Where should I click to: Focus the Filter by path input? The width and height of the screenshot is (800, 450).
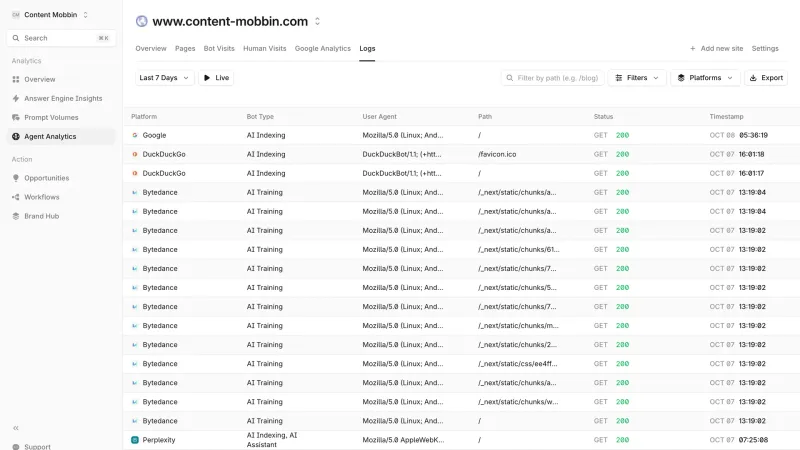click(x=553, y=78)
